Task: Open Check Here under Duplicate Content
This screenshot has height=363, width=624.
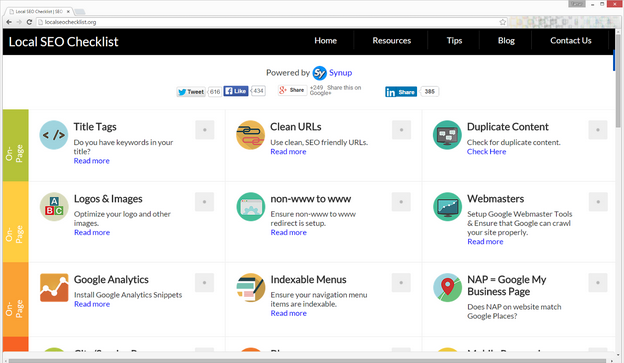Action: coord(486,152)
